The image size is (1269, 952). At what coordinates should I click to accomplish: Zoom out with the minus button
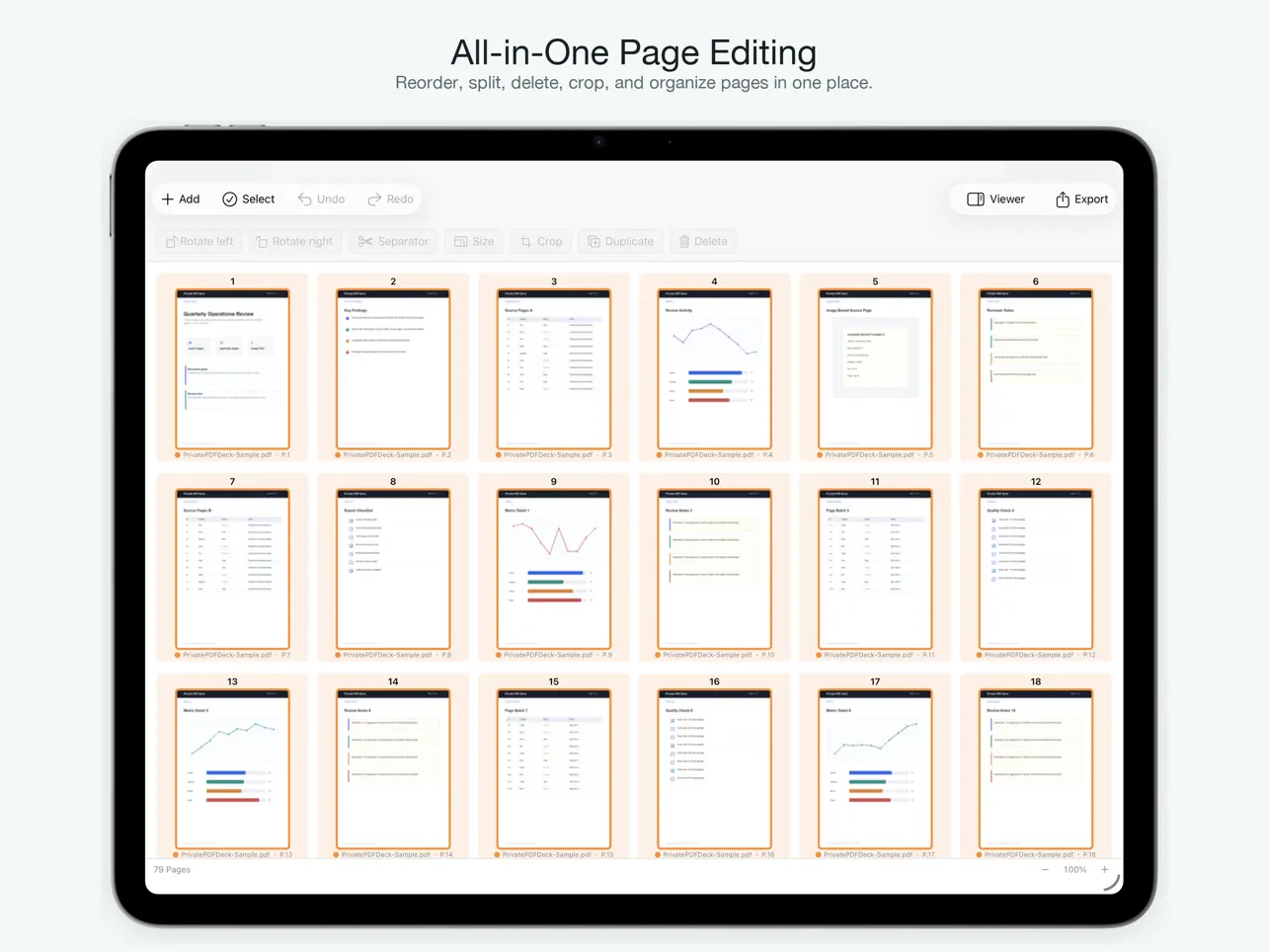pyautogui.click(x=1045, y=870)
